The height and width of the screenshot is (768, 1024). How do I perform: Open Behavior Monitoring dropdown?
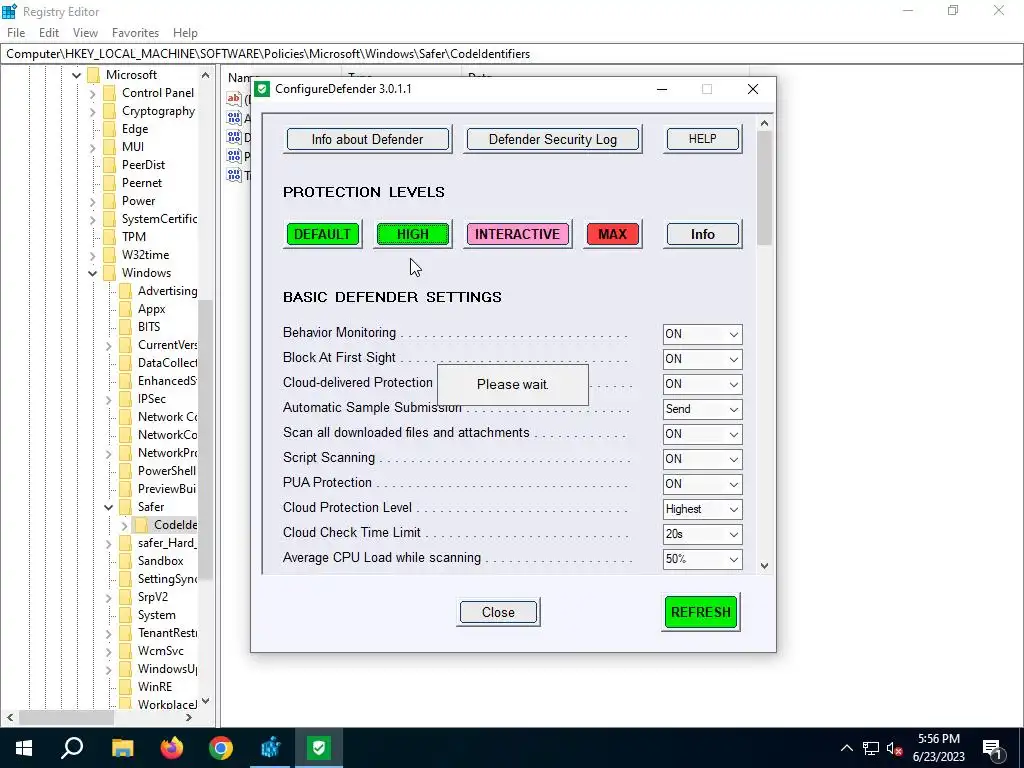[x=702, y=334]
